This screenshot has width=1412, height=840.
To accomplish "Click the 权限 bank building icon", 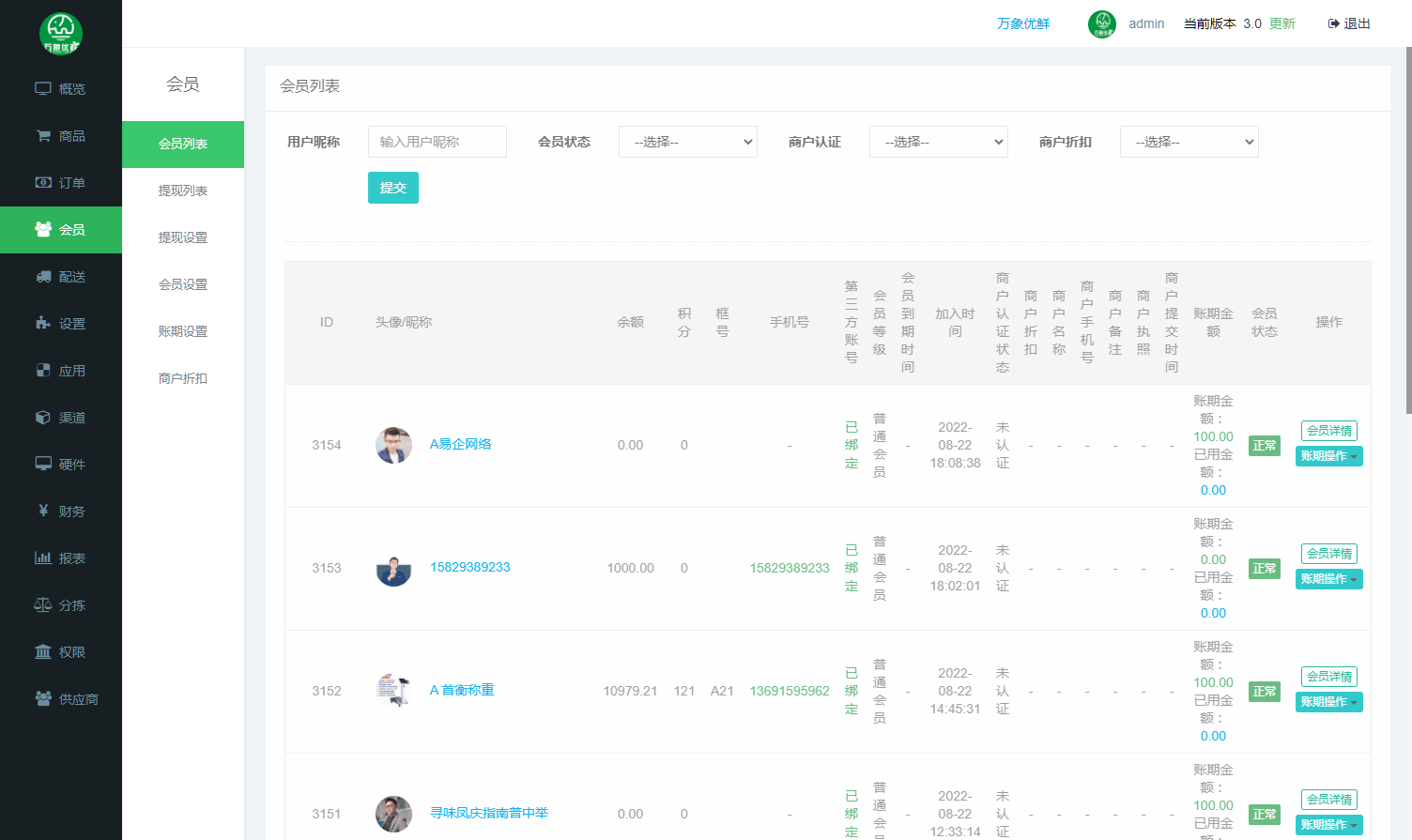I will pos(43,652).
